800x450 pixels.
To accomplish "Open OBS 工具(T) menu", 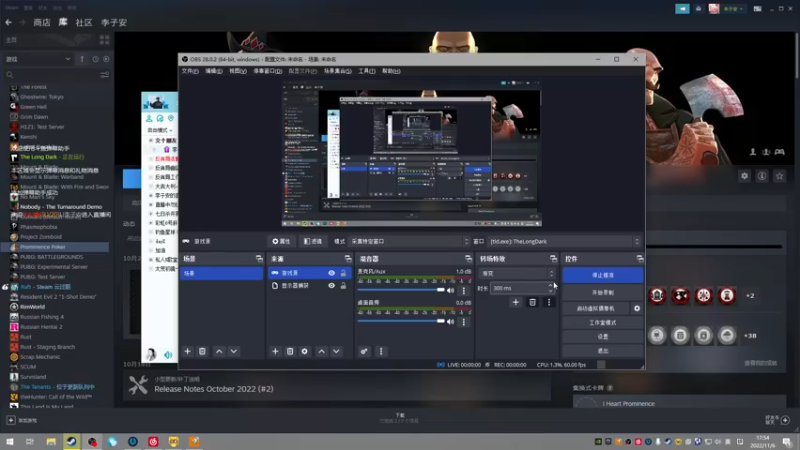I will tap(367, 71).
